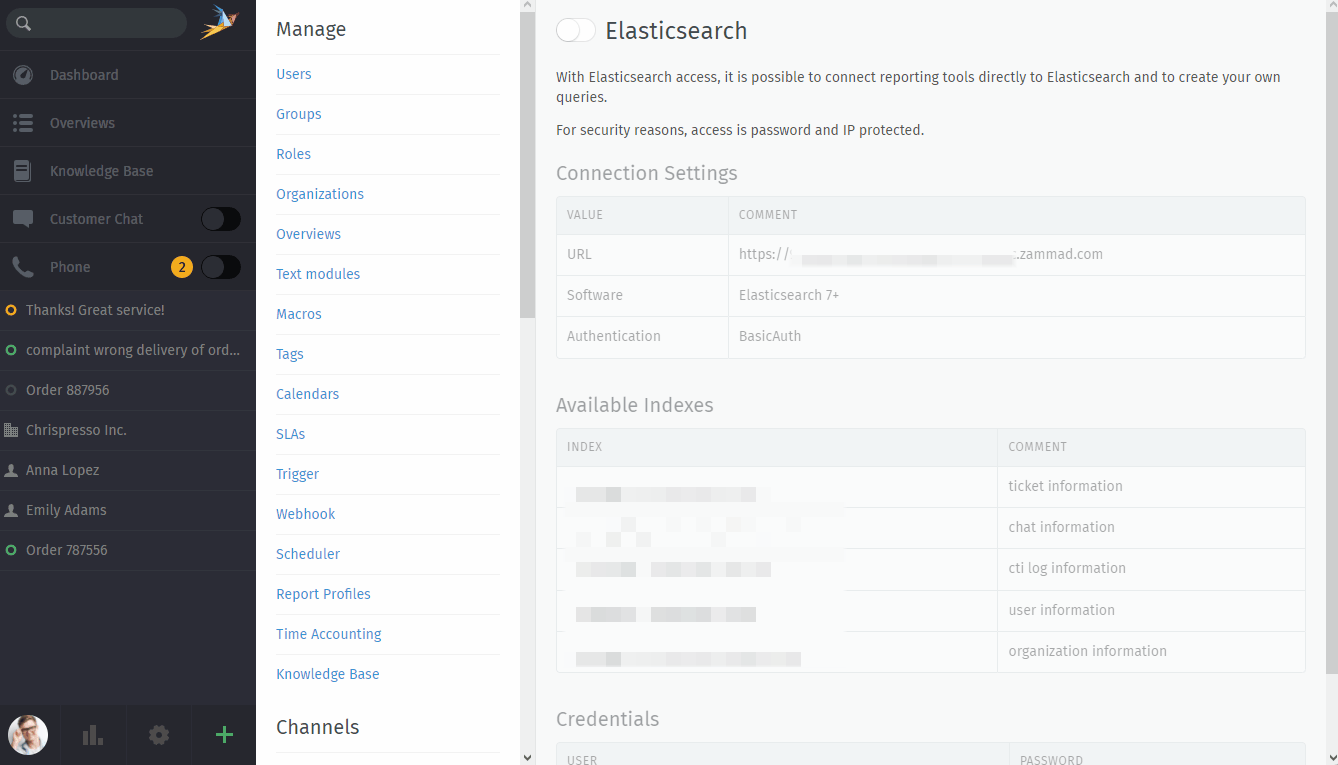
Task: Open the Order 887956 ticket tab
Action: pyautogui.click(x=128, y=390)
